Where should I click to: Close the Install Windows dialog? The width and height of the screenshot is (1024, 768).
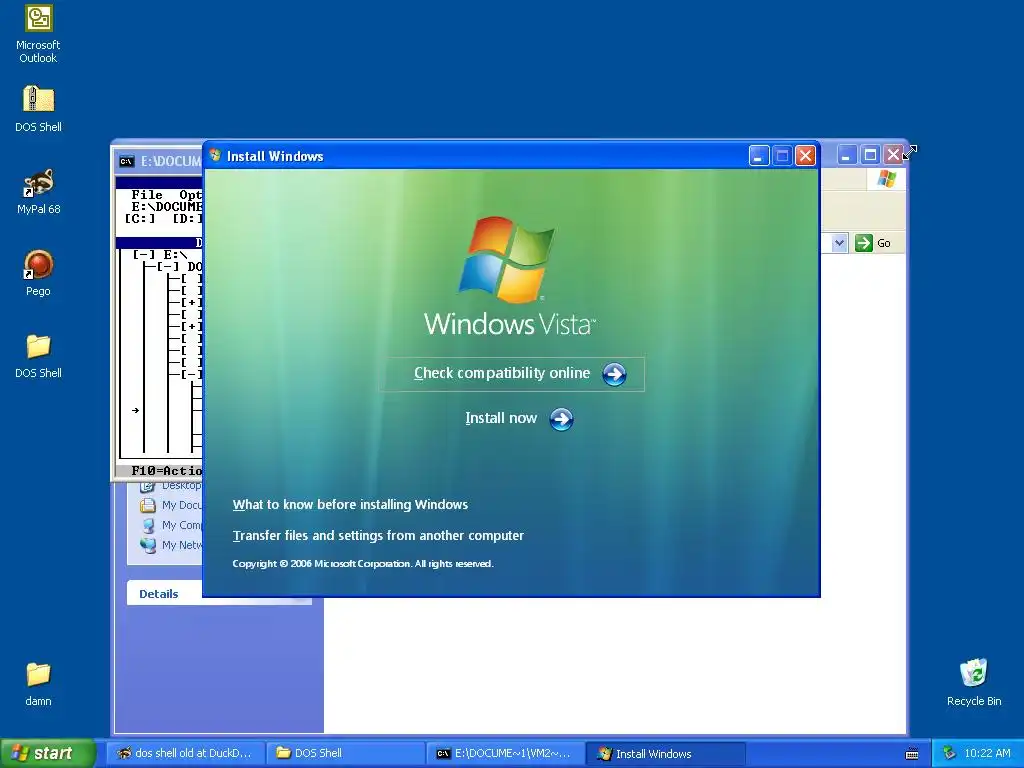[x=806, y=155]
